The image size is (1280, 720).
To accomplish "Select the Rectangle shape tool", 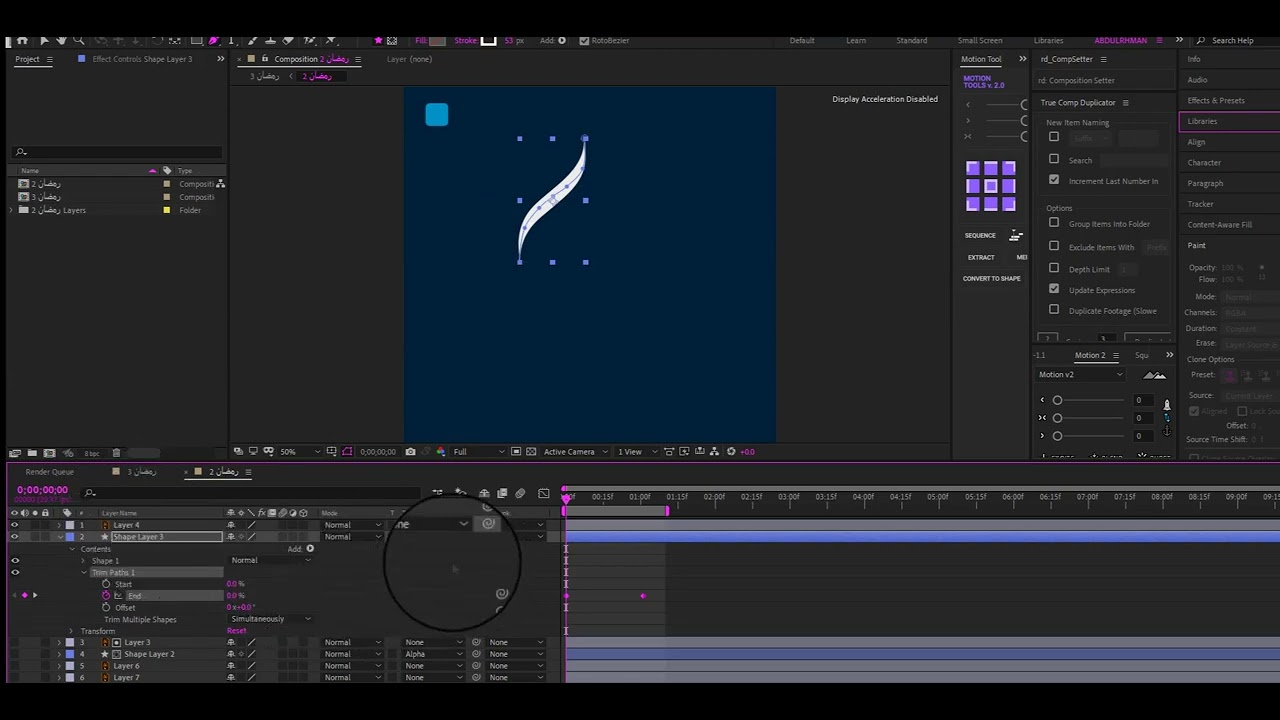I will tap(196, 41).
